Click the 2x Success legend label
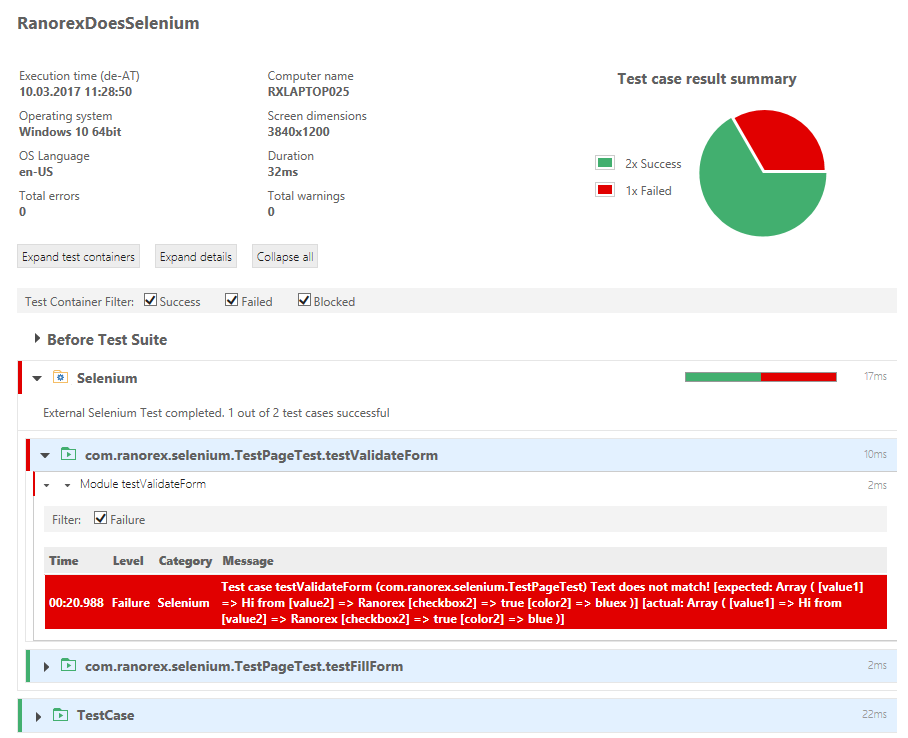 pos(653,164)
